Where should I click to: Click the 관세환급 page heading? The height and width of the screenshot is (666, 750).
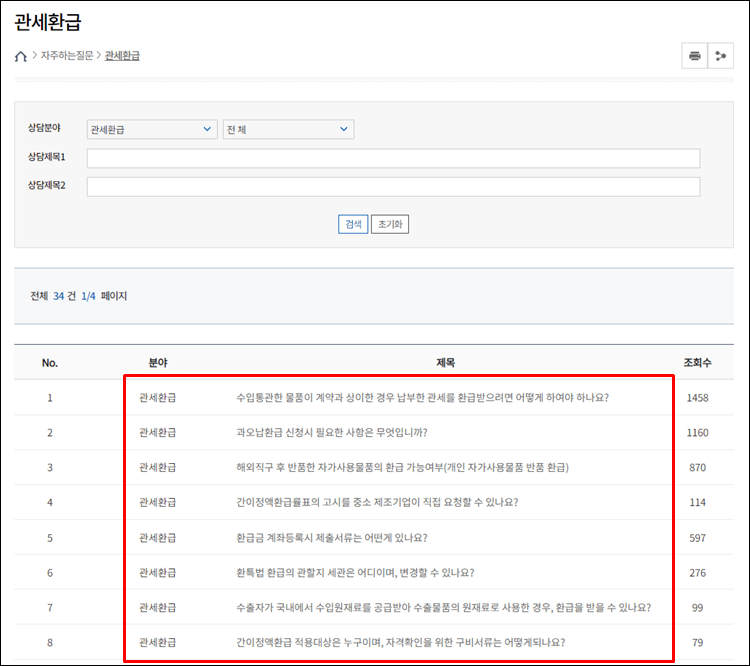[x=48, y=22]
